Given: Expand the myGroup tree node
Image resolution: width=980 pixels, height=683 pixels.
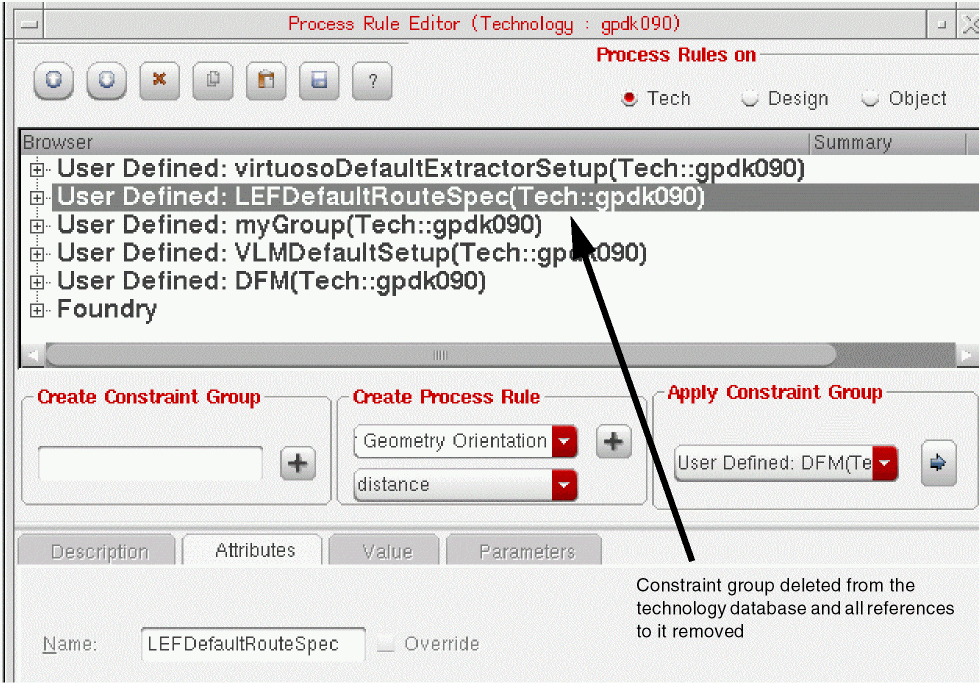Looking at the screenshot, I should pyautogui.click(x=37, y=226).
